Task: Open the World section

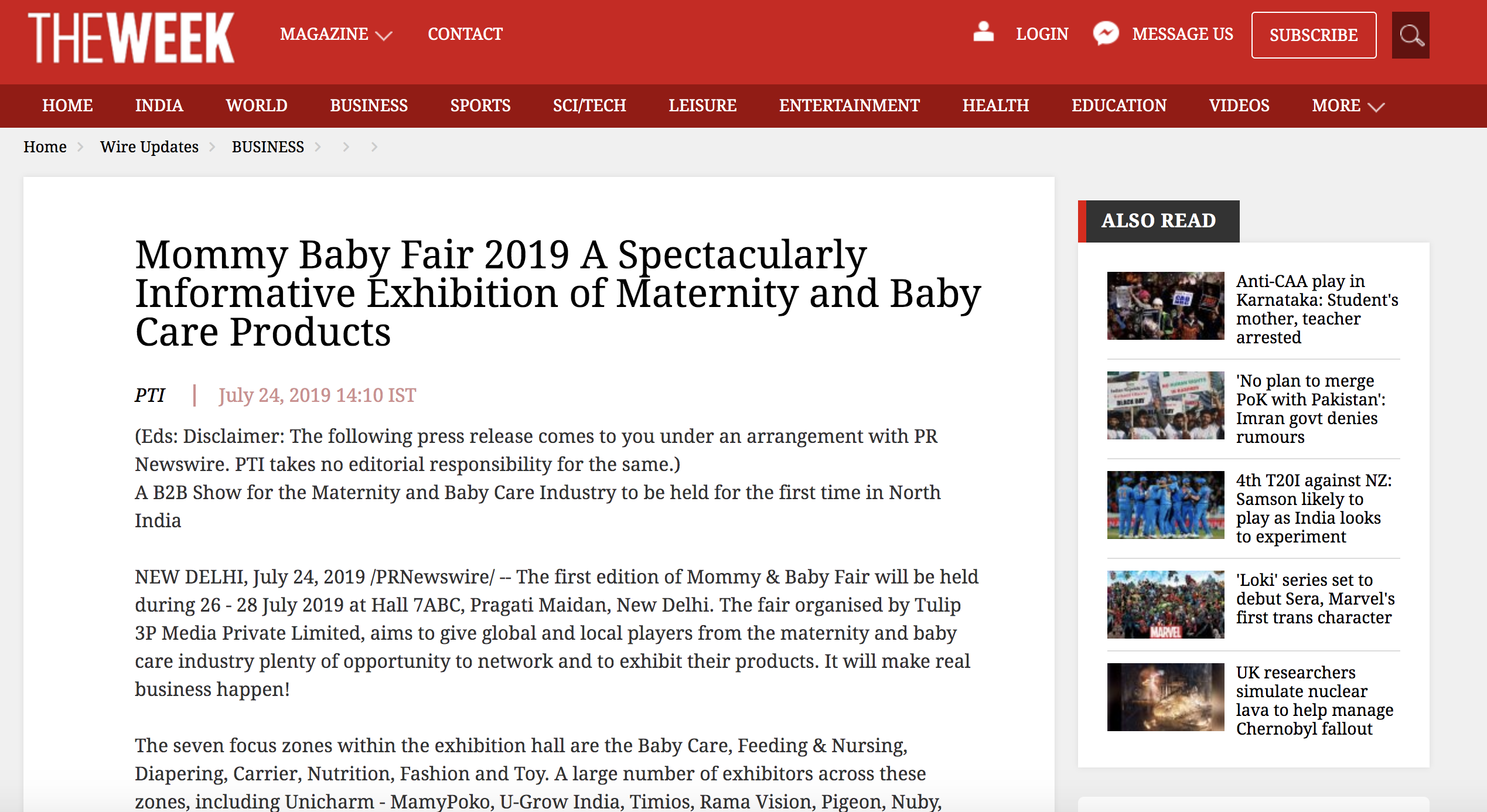Action: 257,105
